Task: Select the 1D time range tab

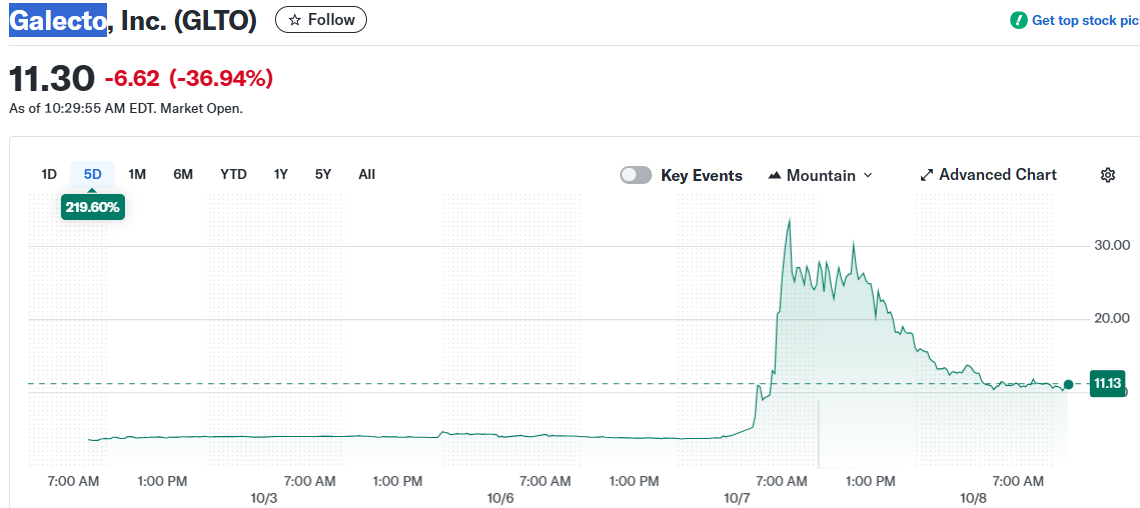Action: coord(49,174)
